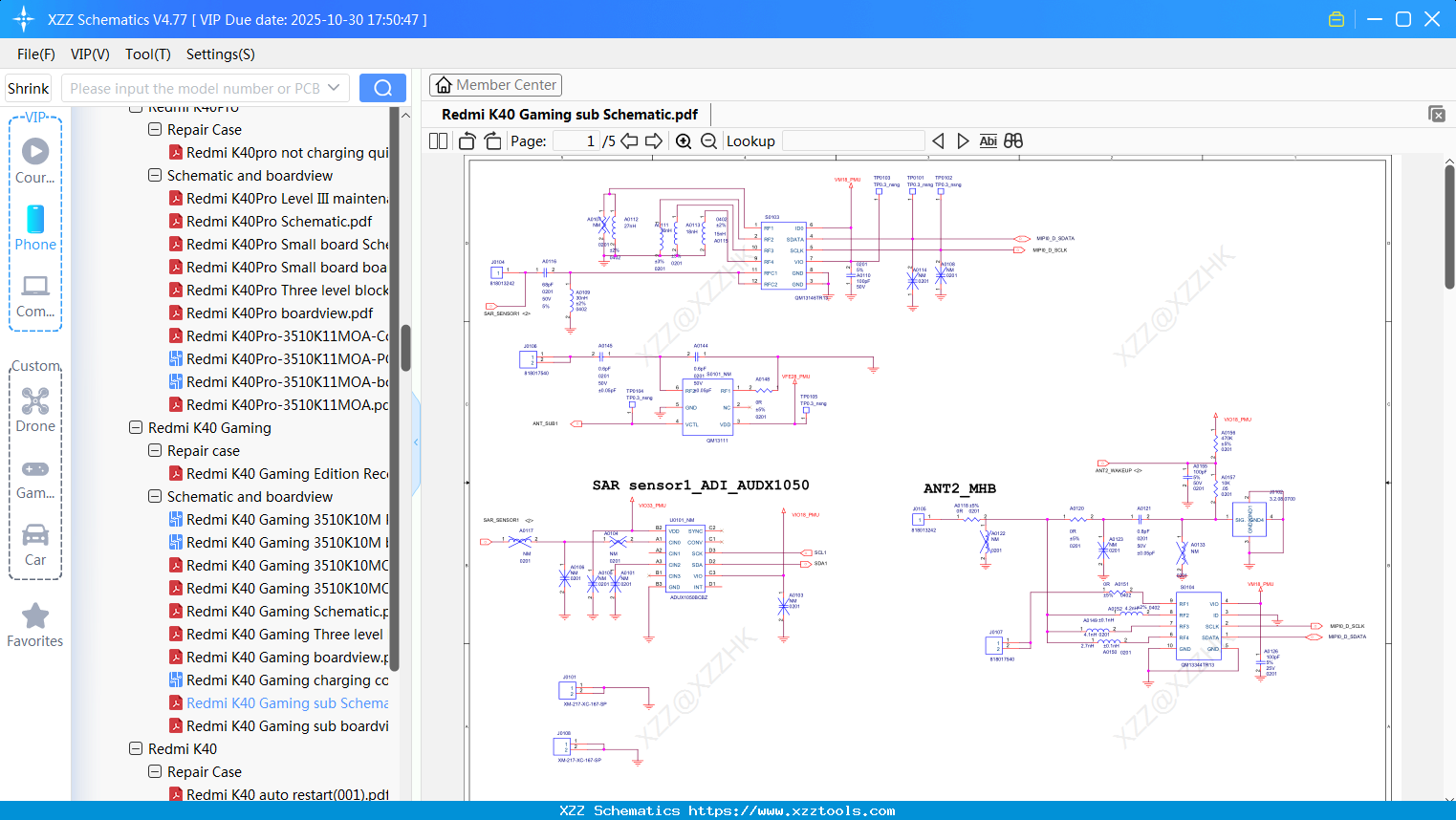Collapse the Redmi K40 Gaming tree node
The width and height of the screenshot is (1456, 820).
pyautogui.click(x=135, y=427)
